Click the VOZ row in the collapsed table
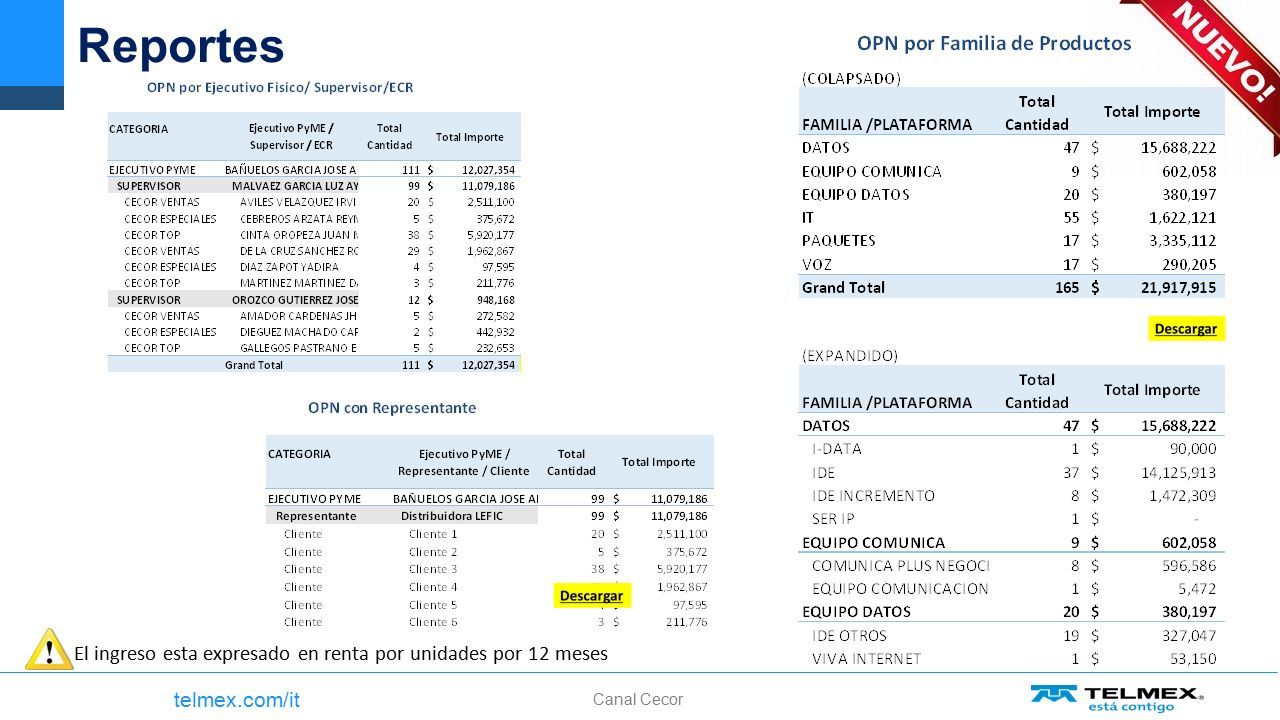This screenshot has width=1280, height=720. point(1011,264)
